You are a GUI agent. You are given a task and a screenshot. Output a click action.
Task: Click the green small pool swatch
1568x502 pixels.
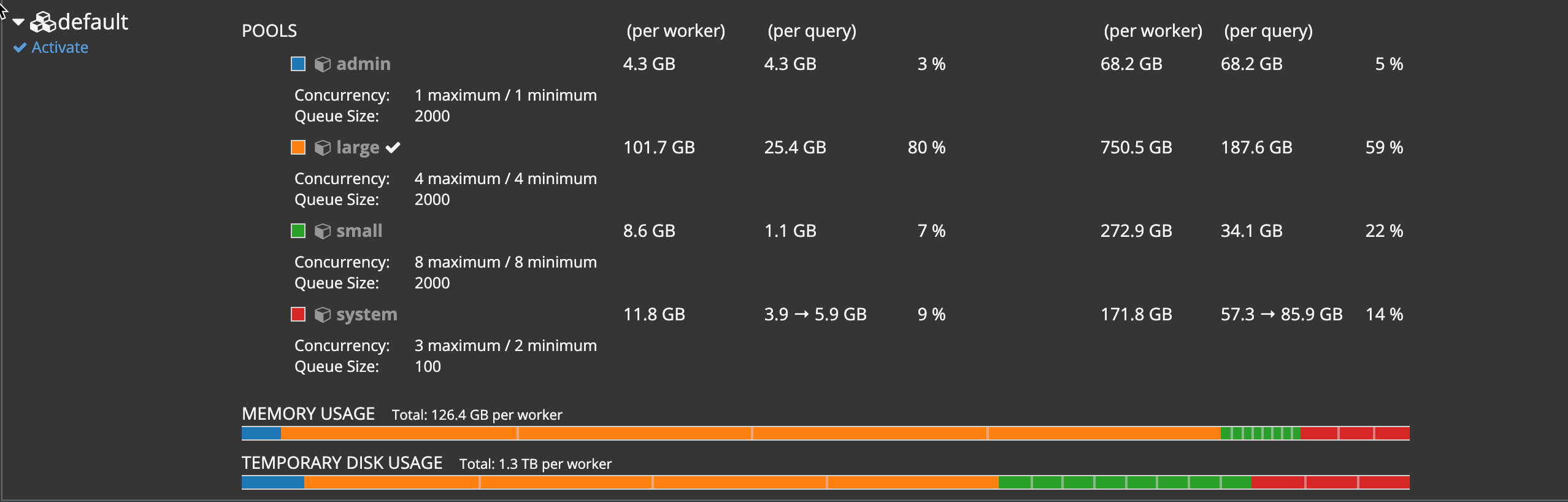(x=298, y=231)
